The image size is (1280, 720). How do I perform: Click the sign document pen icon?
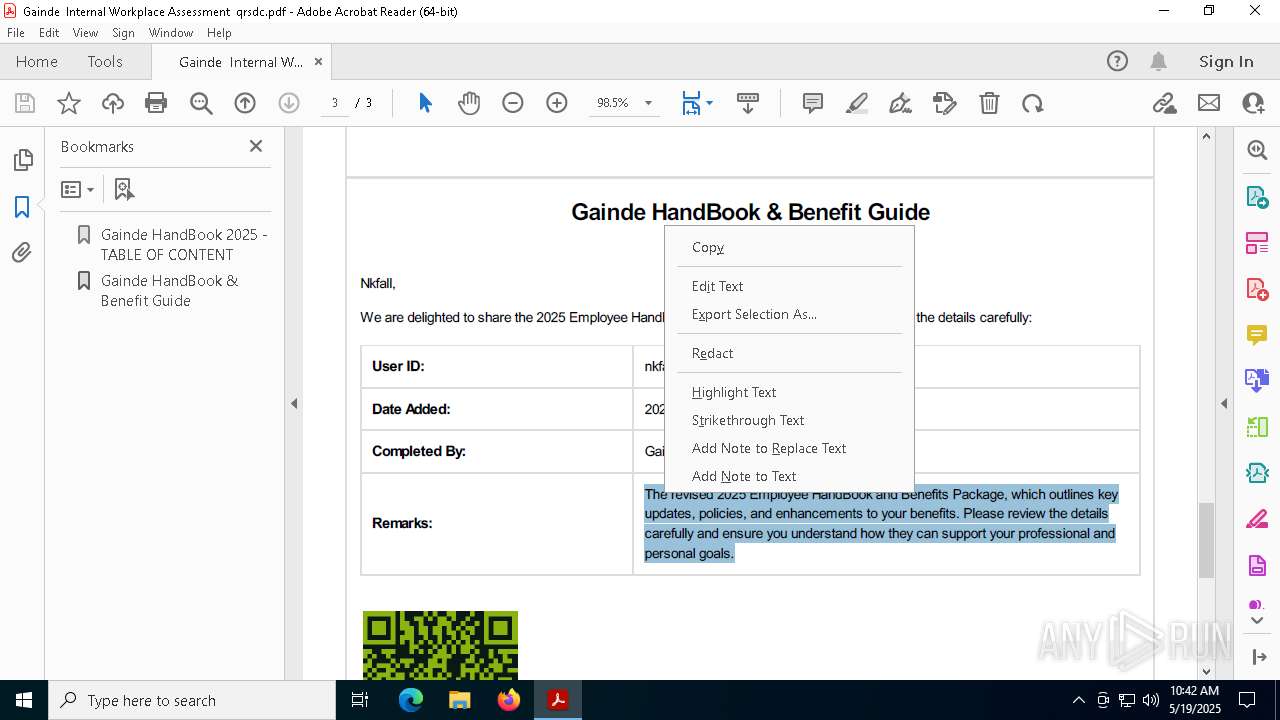pyautogui.click(x=901, y=103)
